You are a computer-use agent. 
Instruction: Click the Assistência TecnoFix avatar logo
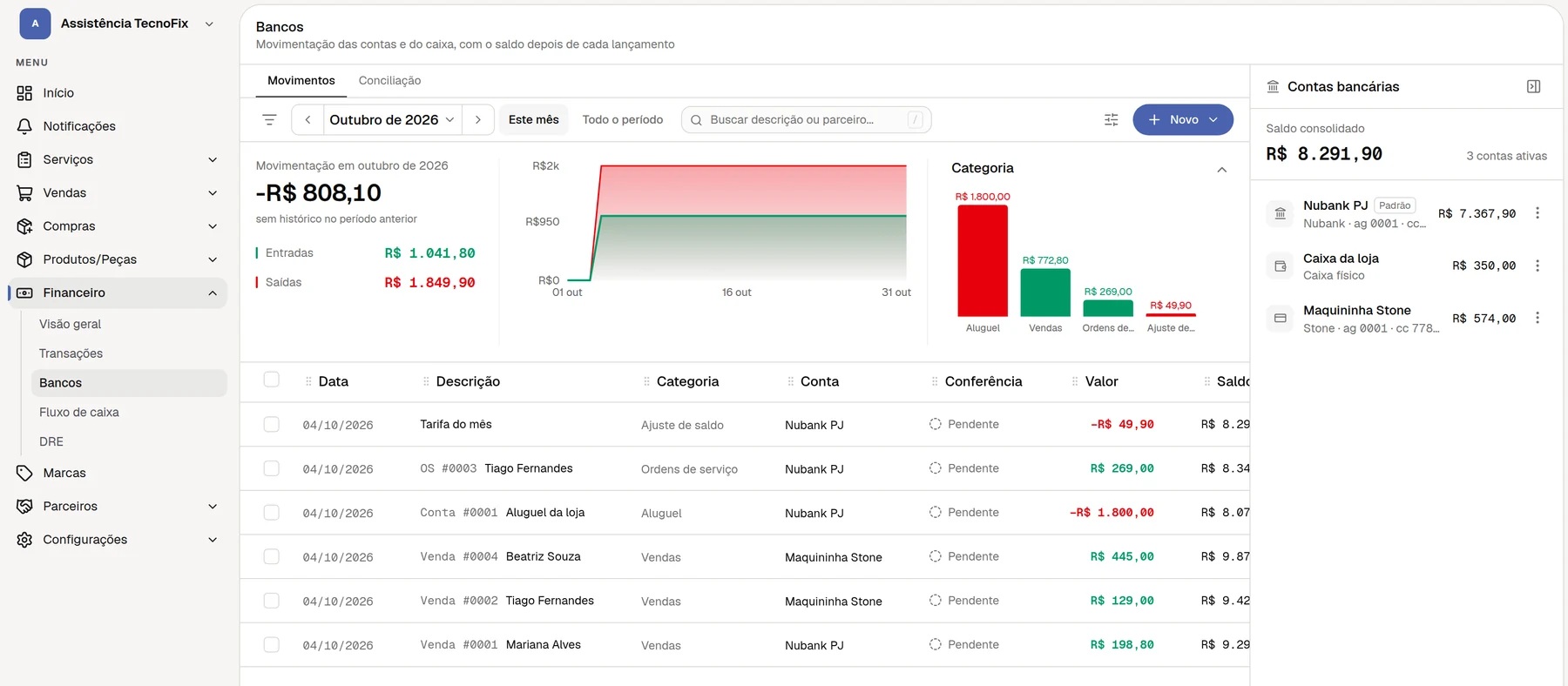pos(35,24)
